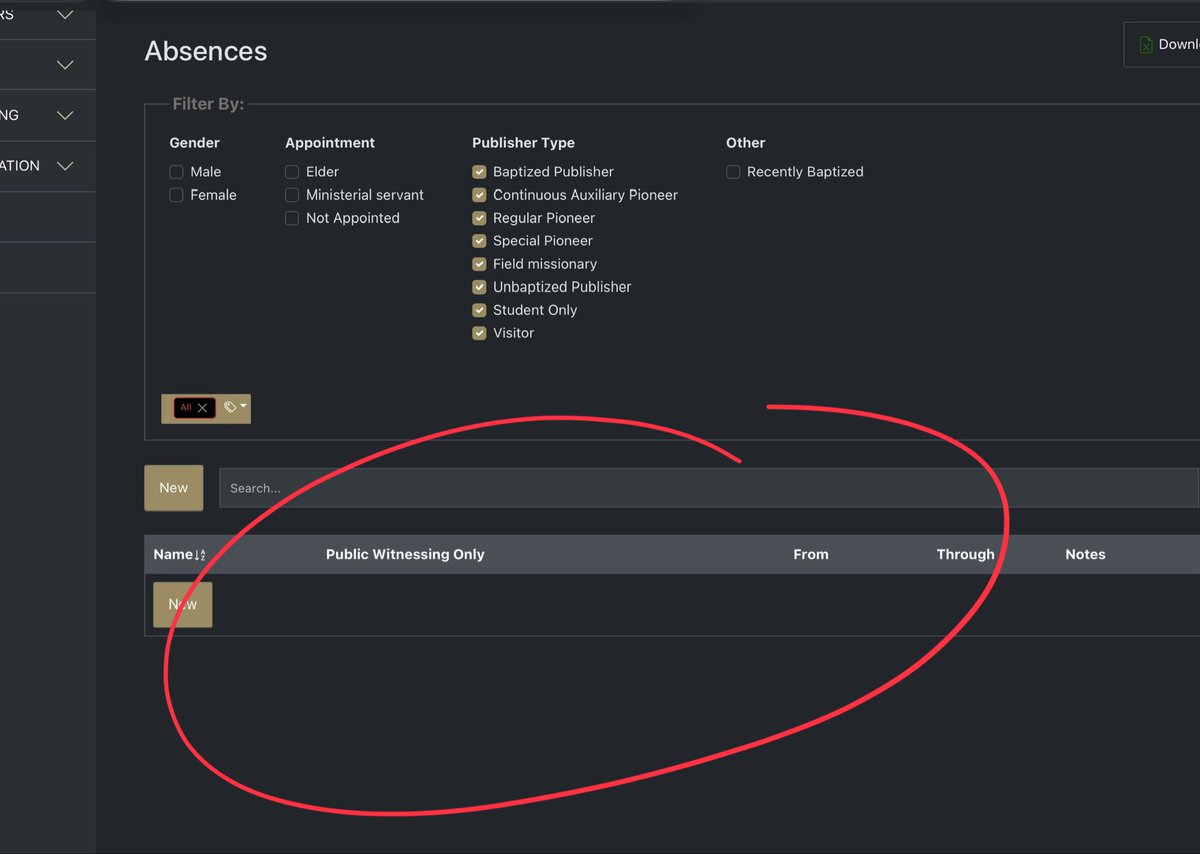
Task: Check the Female gender checkbox
Action: [176, 195]
